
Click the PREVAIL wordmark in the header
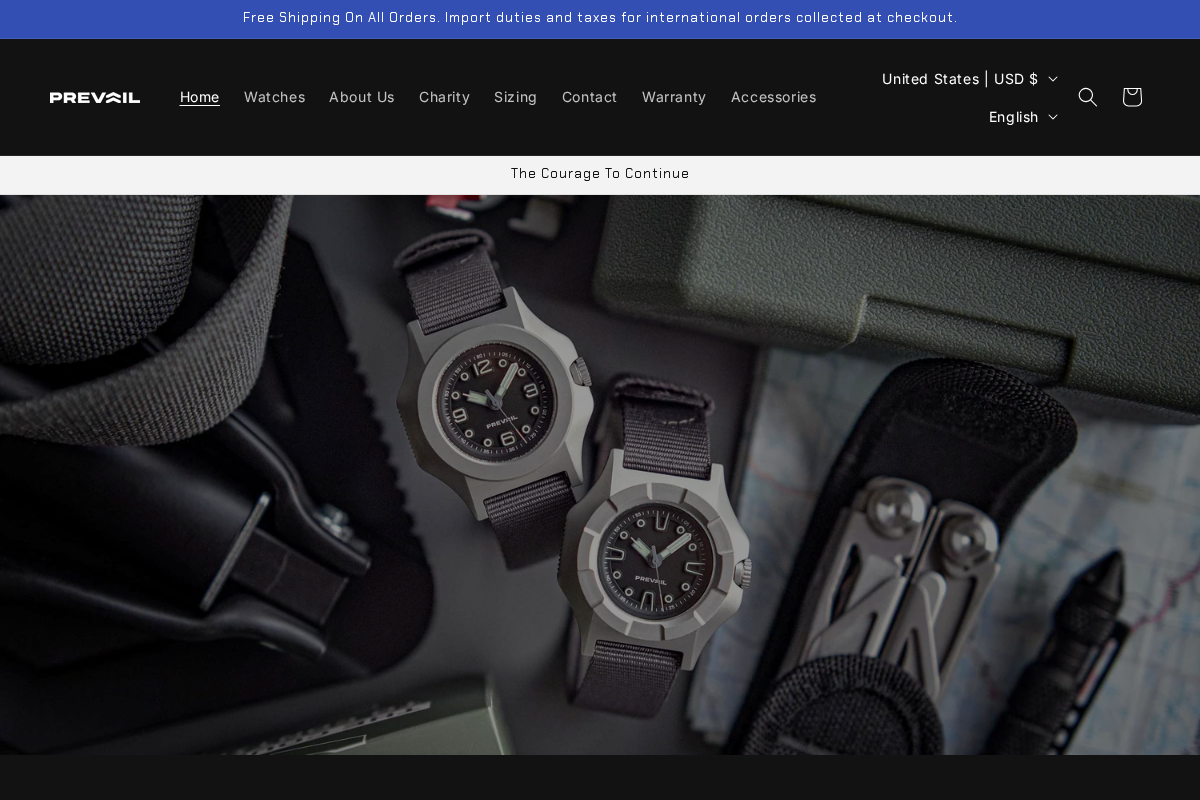pyautogui.click(x=95, y=97)
